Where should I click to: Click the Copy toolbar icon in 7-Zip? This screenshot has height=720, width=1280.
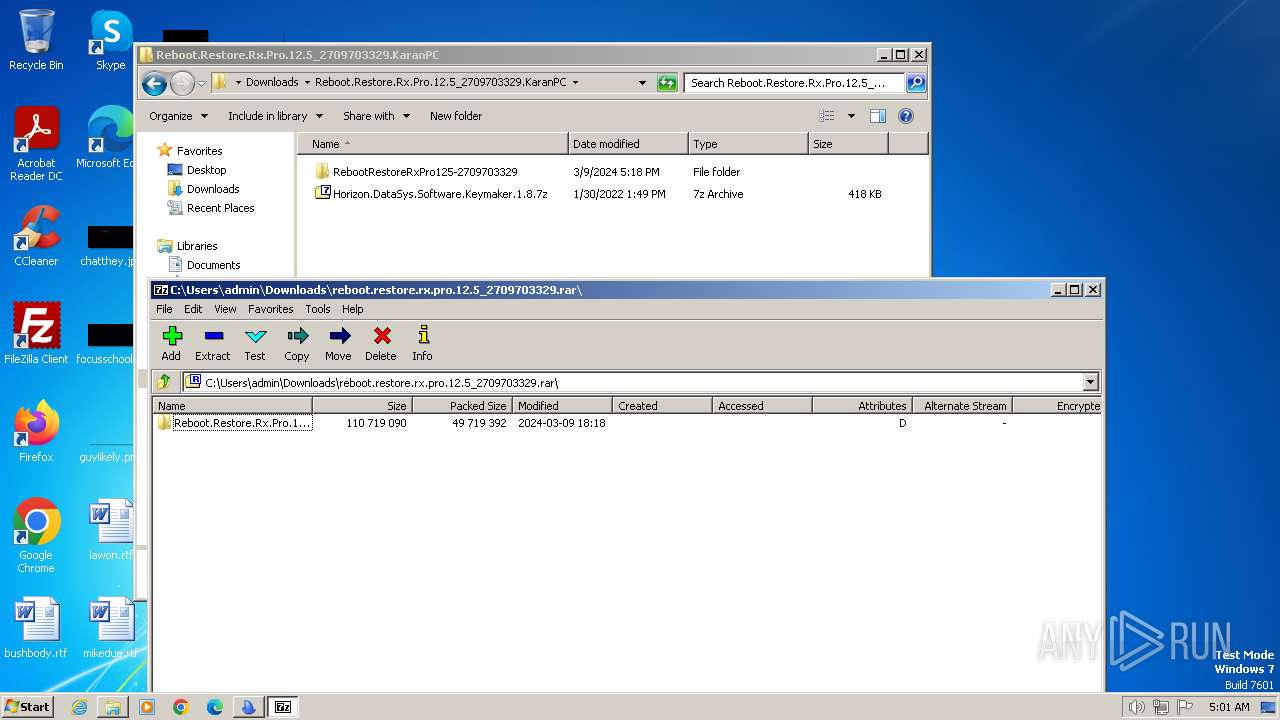pos(297,343)
